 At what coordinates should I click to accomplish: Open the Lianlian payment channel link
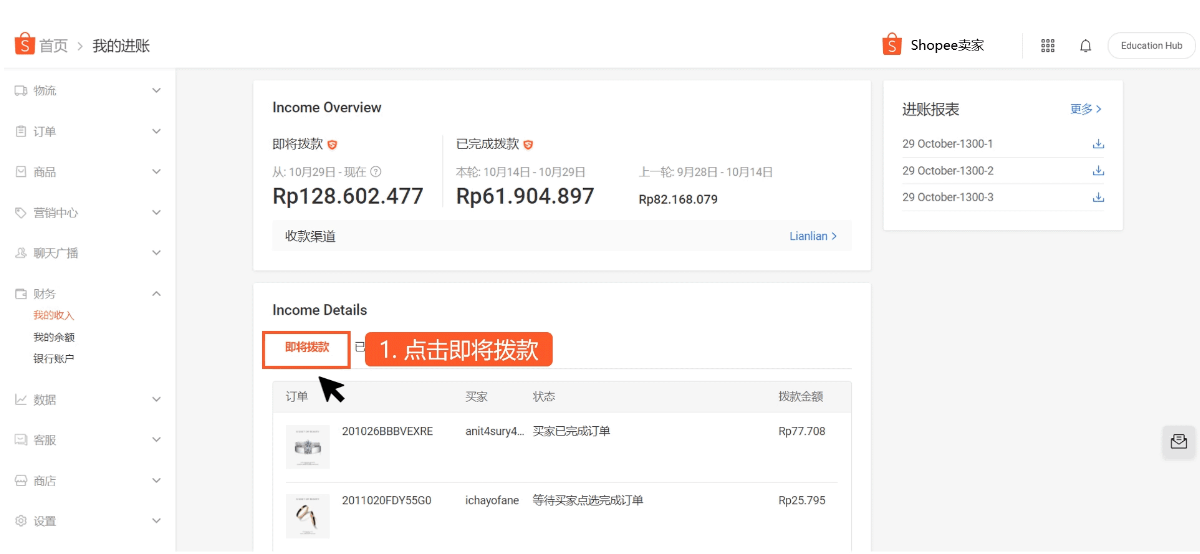click(x=813, y=236)
